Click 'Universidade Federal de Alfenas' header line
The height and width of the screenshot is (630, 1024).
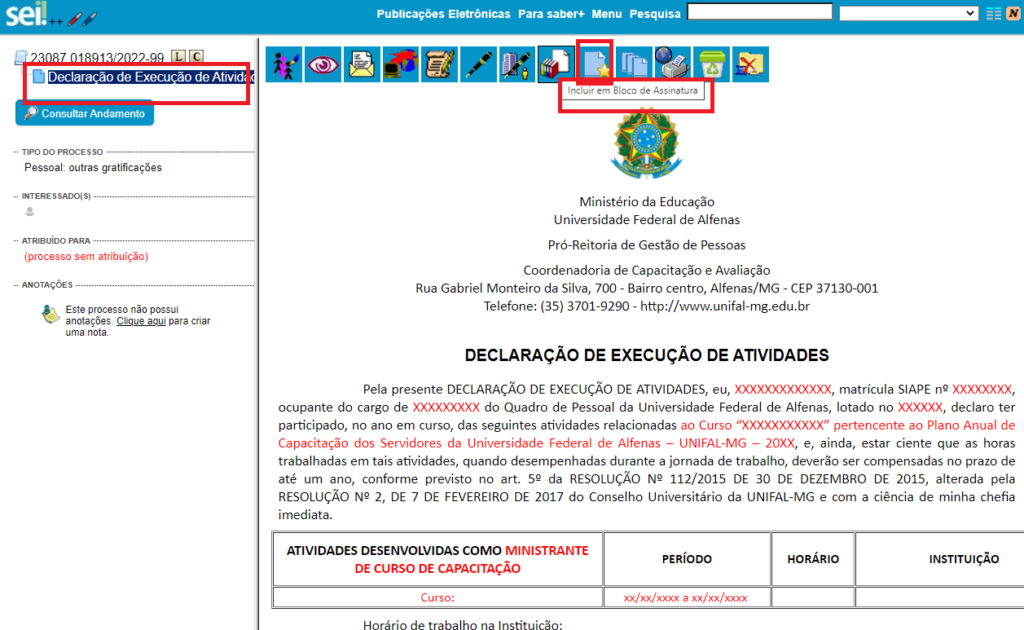[x=647, y=220]
